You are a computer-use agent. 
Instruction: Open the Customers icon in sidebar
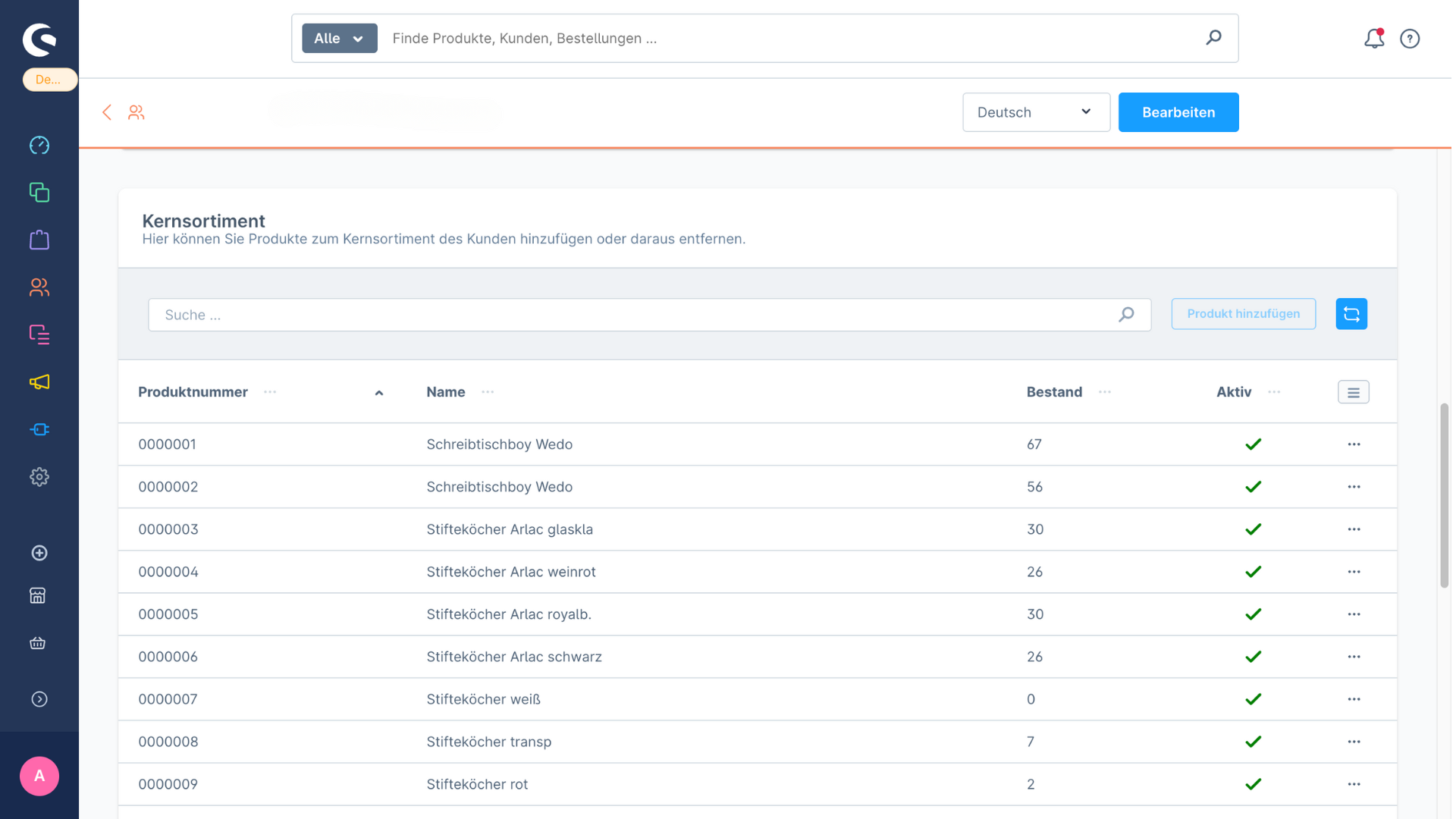tap(39, 287)
